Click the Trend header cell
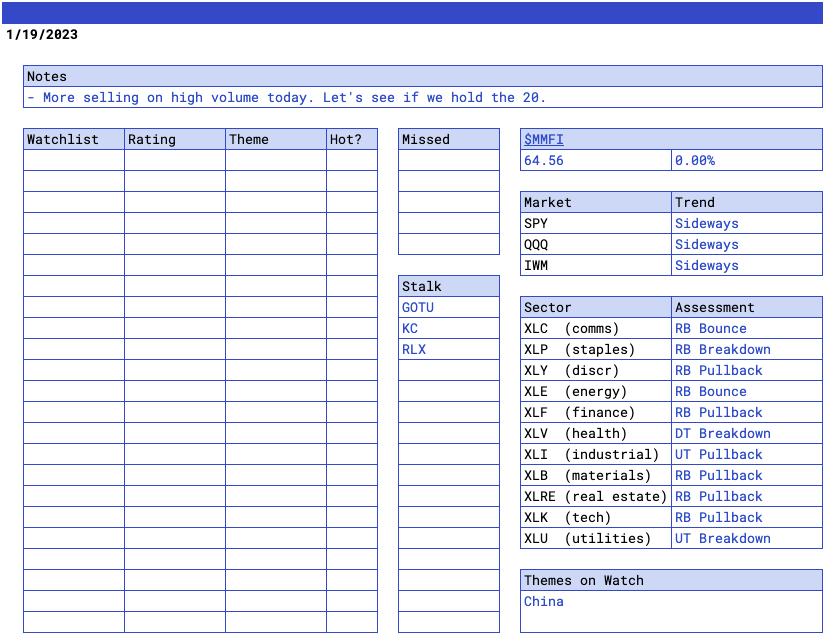The image size is (826, 636). (x=747, y=202)
